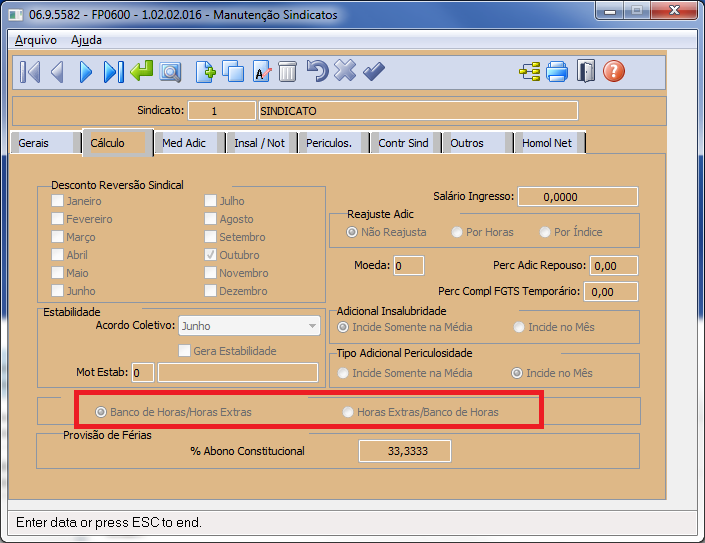Print using the printer icon
Screen dimensions: 705x543
(557, 72)
